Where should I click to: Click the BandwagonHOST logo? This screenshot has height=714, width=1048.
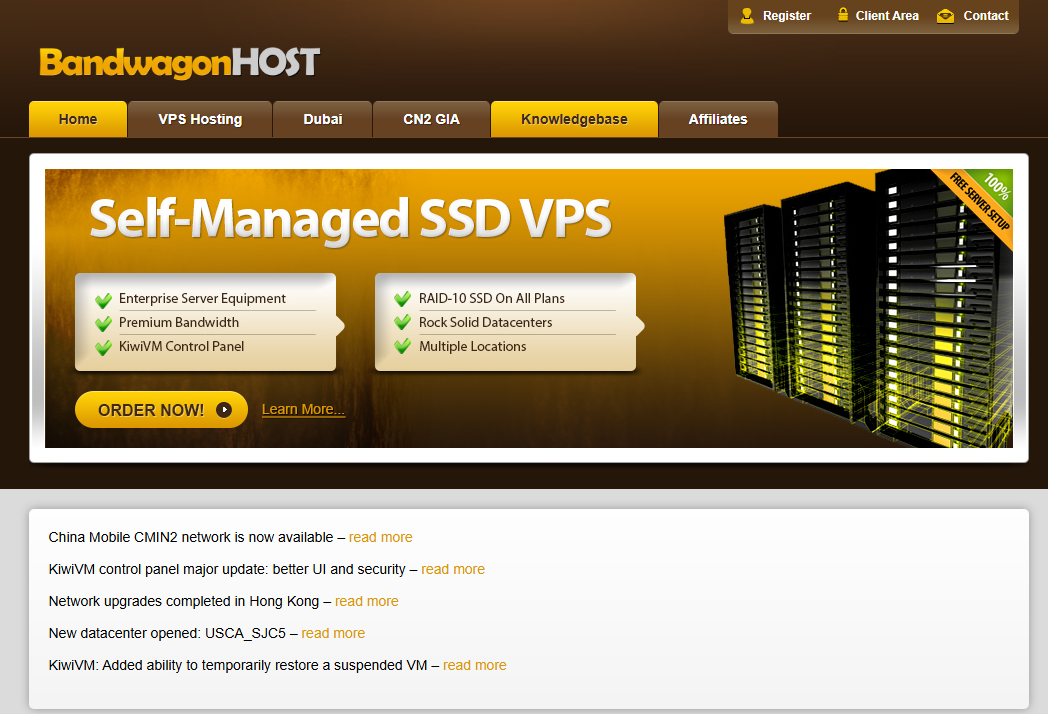180,63
